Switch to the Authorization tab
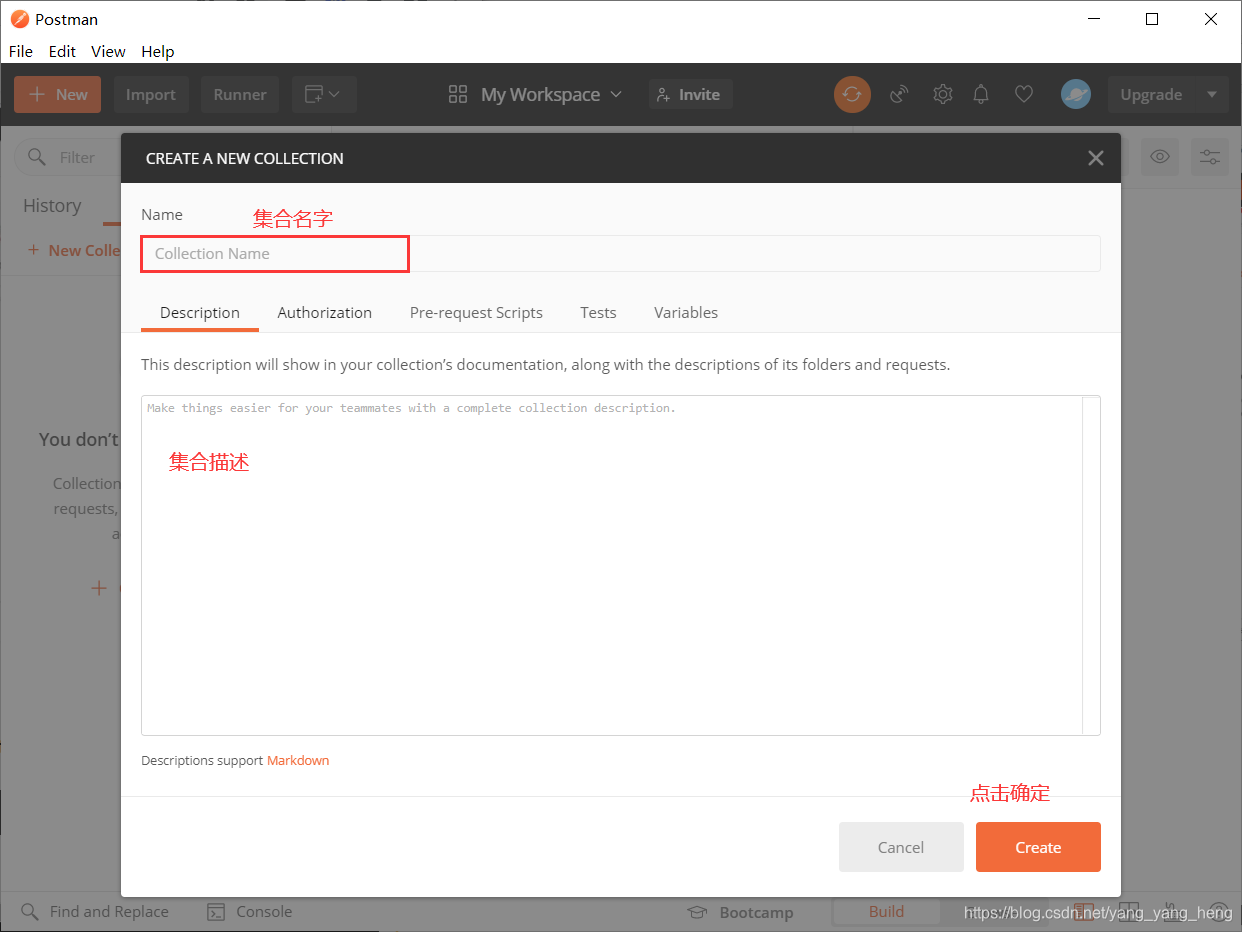1242x932 pixels. click(325, 312)
